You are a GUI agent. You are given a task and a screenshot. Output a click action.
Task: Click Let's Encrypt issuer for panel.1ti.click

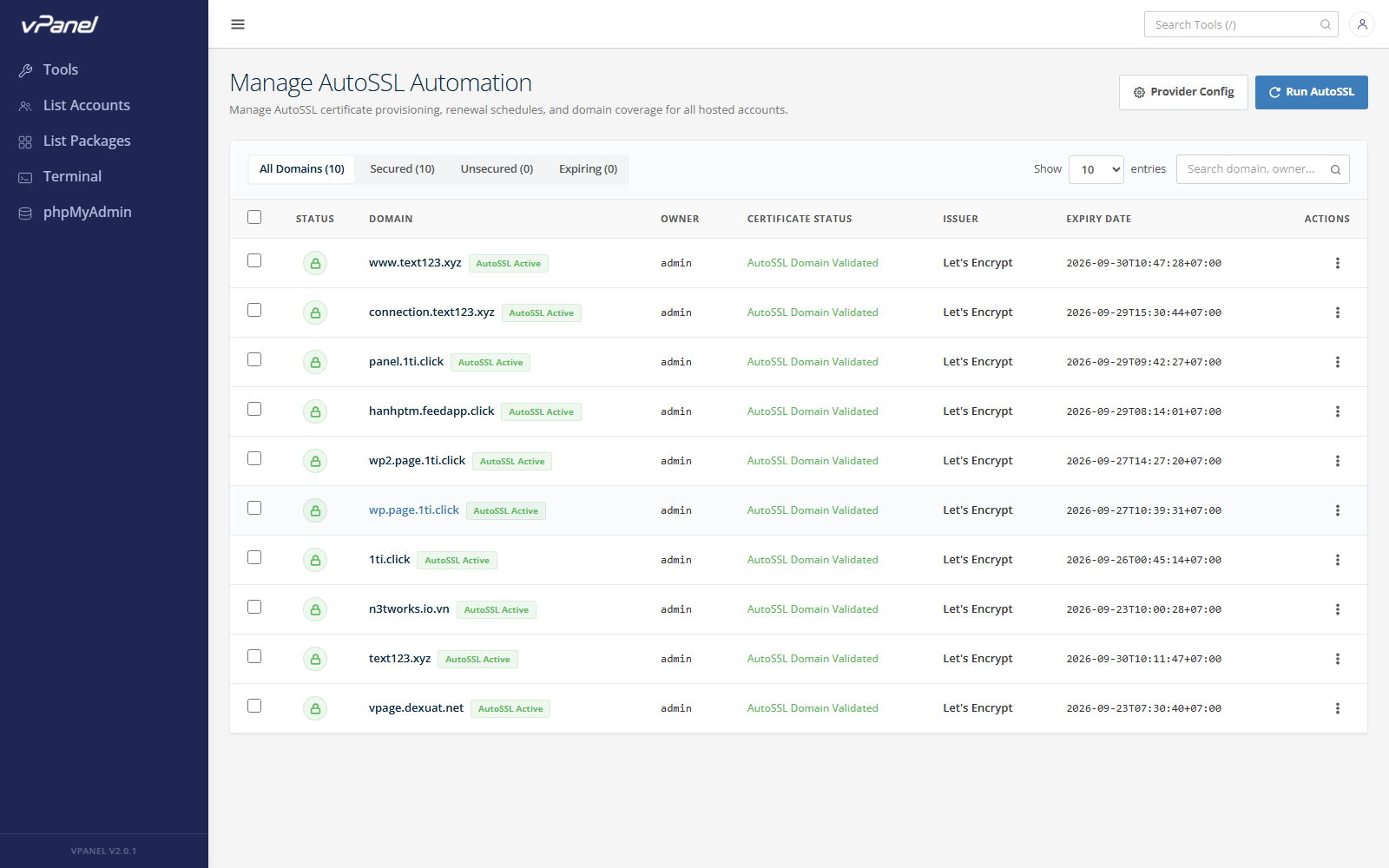point(978,362)
